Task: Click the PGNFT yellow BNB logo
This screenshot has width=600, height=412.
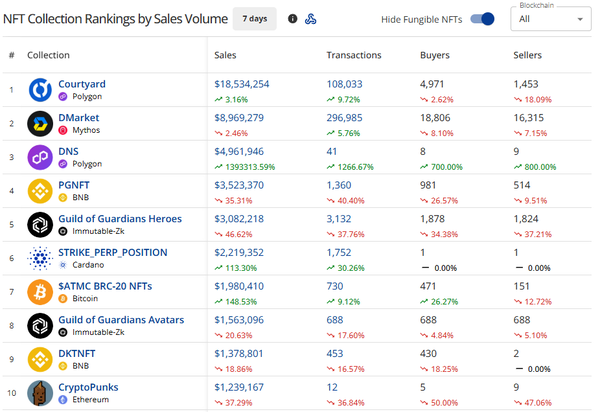Action: [x=40, y=191]
